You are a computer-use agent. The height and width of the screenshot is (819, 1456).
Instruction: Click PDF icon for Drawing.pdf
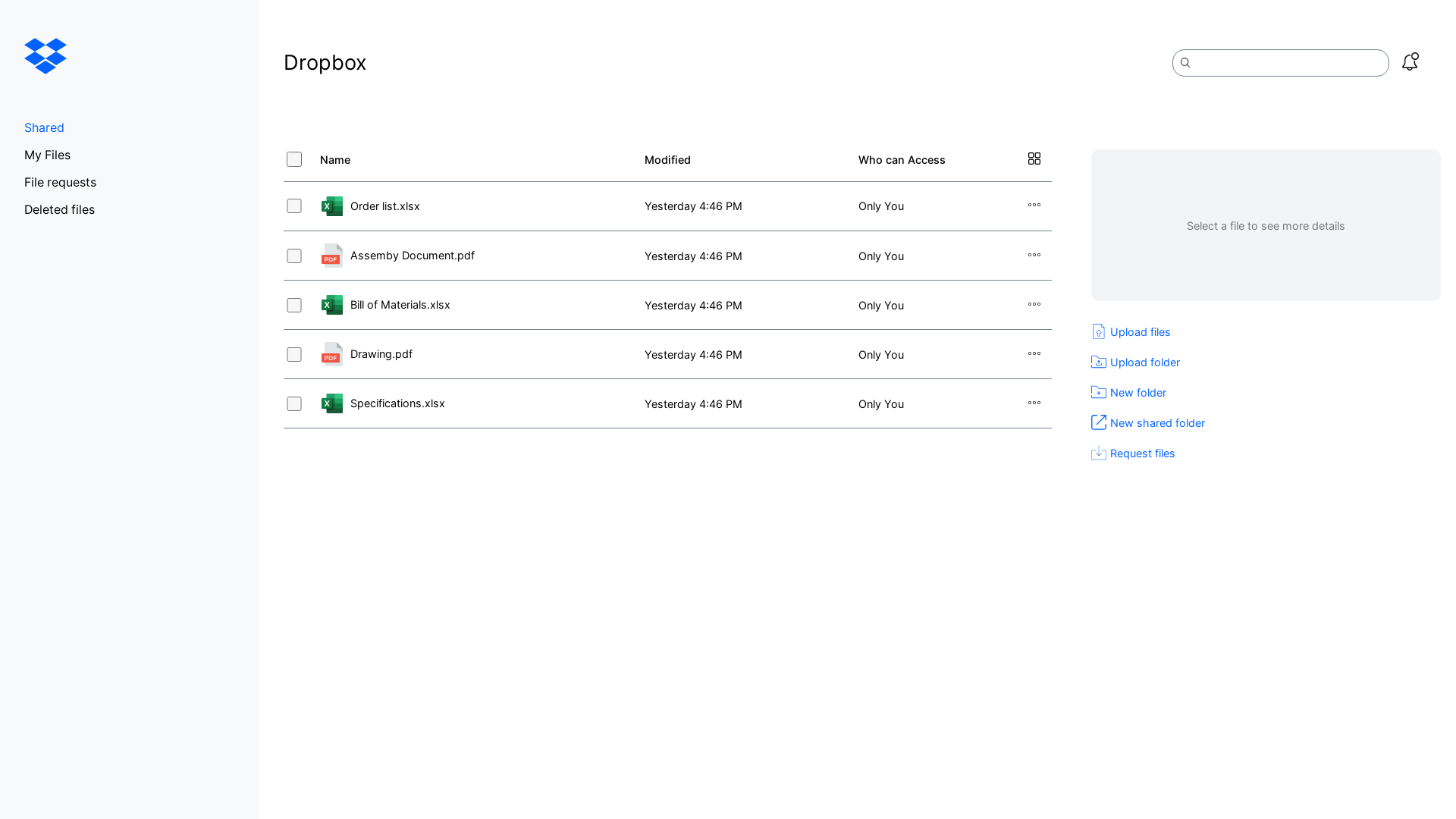click(x=331, y=354)
